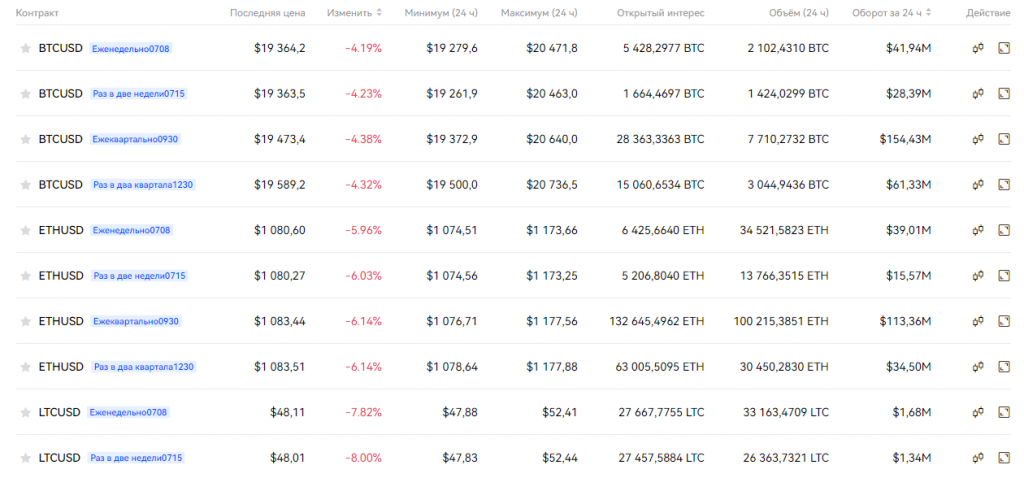Toggle favorite star for LTCUSD Еженедельно0708
The height and width of the screenshot is (478, 1024).
[26, 412]
